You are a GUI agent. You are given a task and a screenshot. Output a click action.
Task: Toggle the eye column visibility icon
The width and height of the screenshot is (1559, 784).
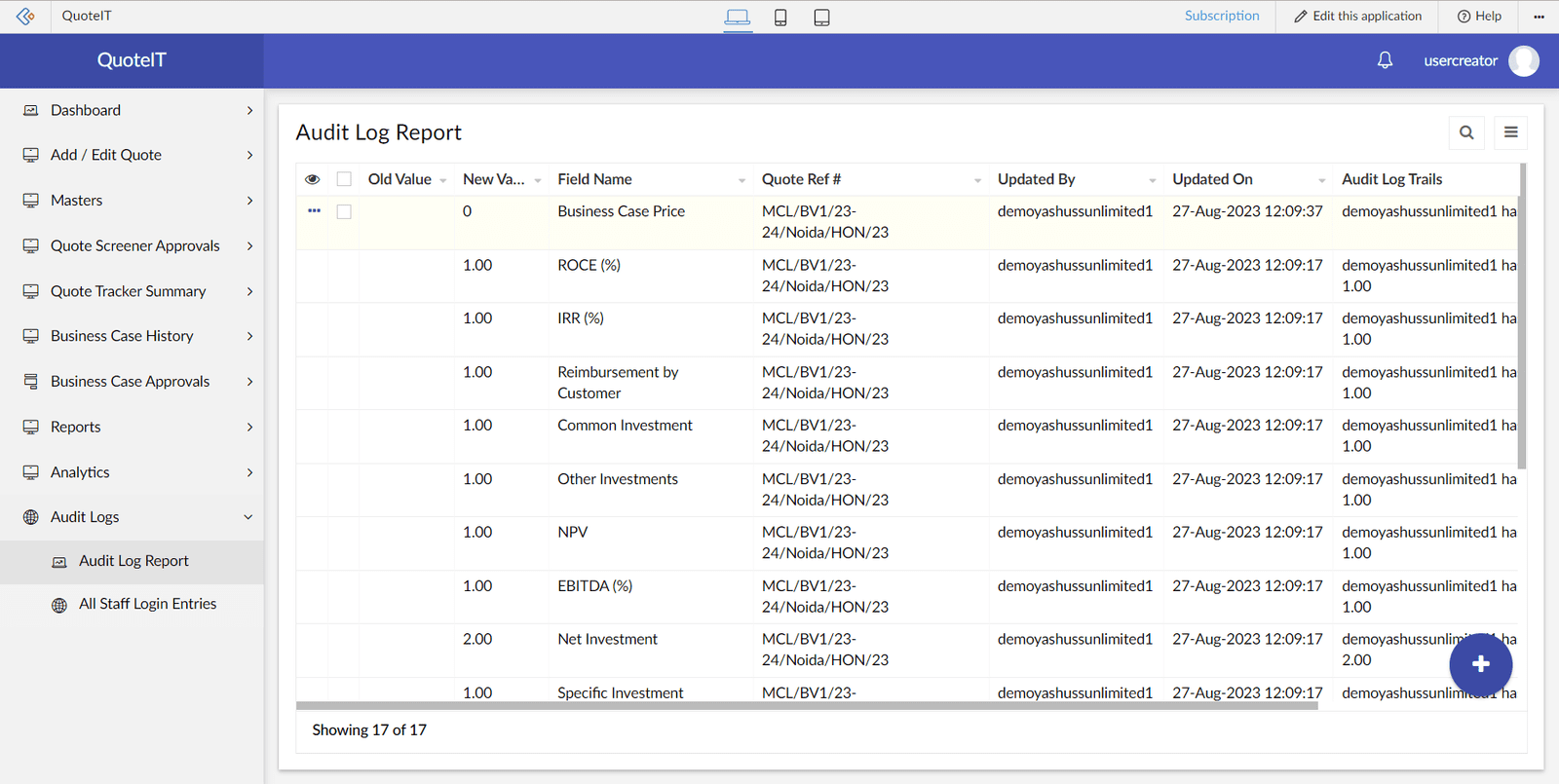tap(313, 179)
